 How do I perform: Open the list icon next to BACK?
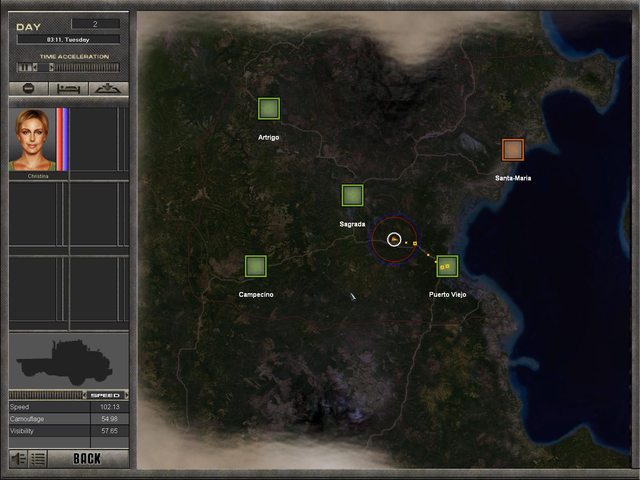(x=38, y=459)
